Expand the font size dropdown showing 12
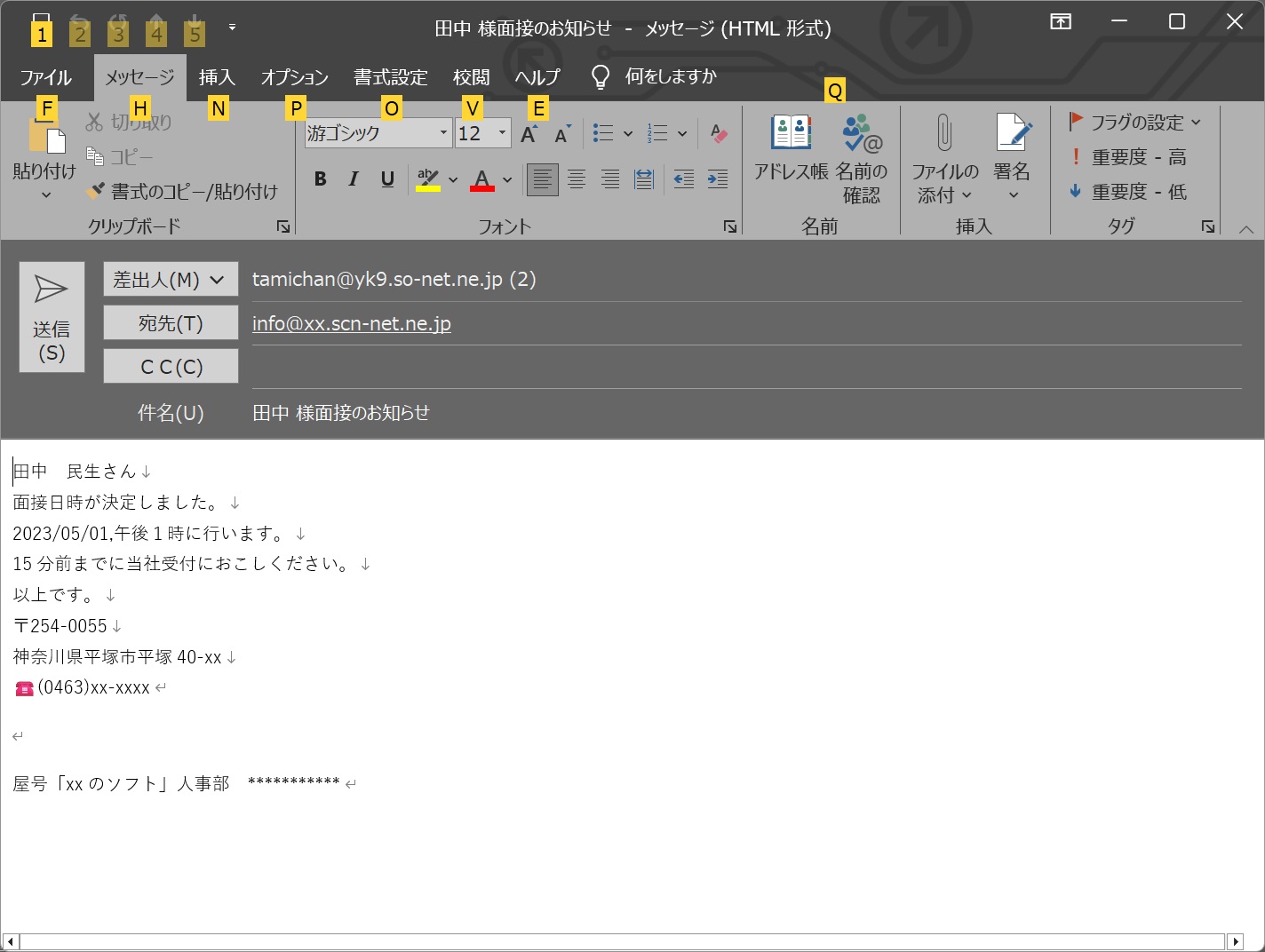 pyautogui.click(x=502, y=133)
